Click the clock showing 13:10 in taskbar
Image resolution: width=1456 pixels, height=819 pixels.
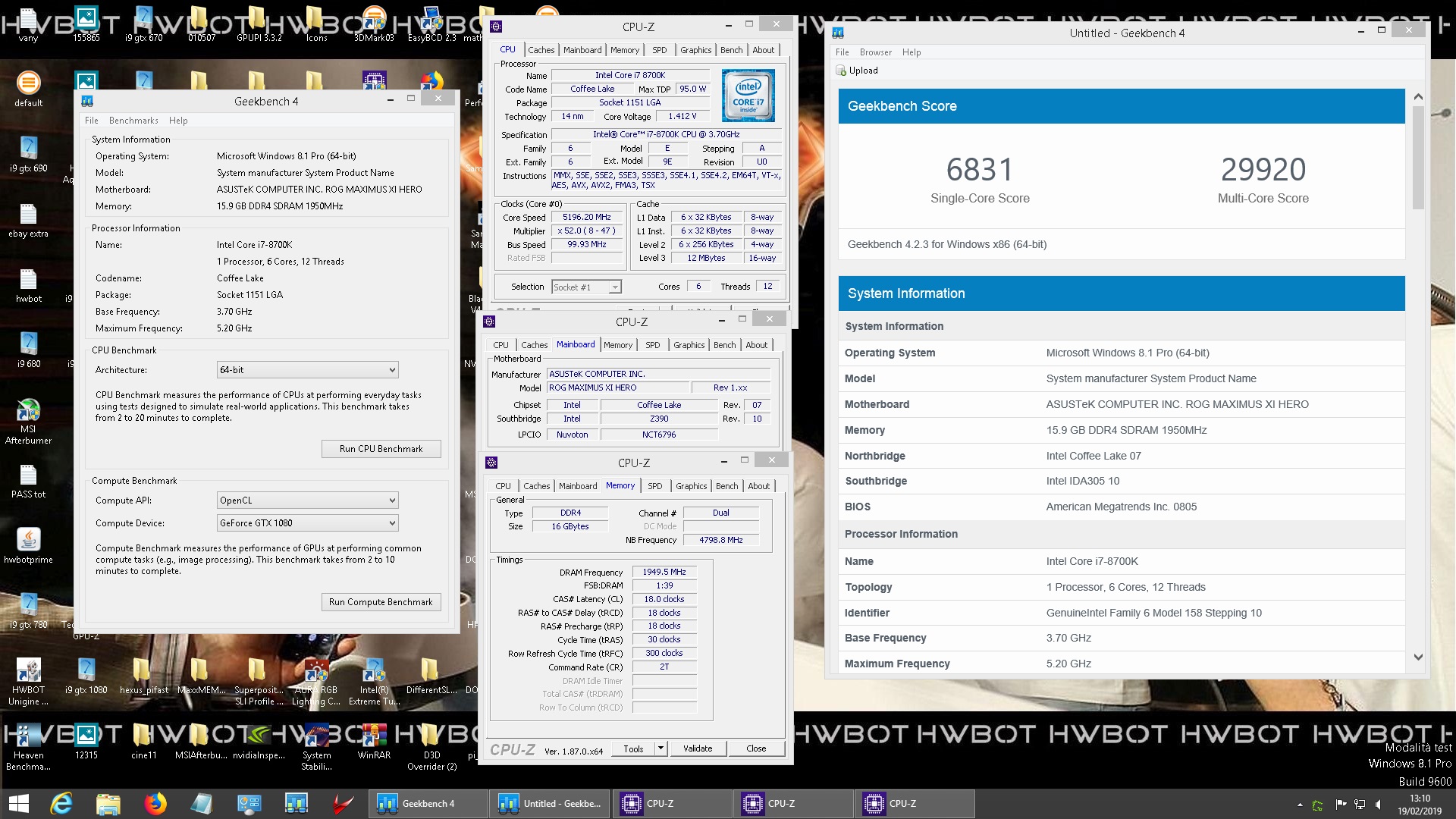click(1420, 799)
